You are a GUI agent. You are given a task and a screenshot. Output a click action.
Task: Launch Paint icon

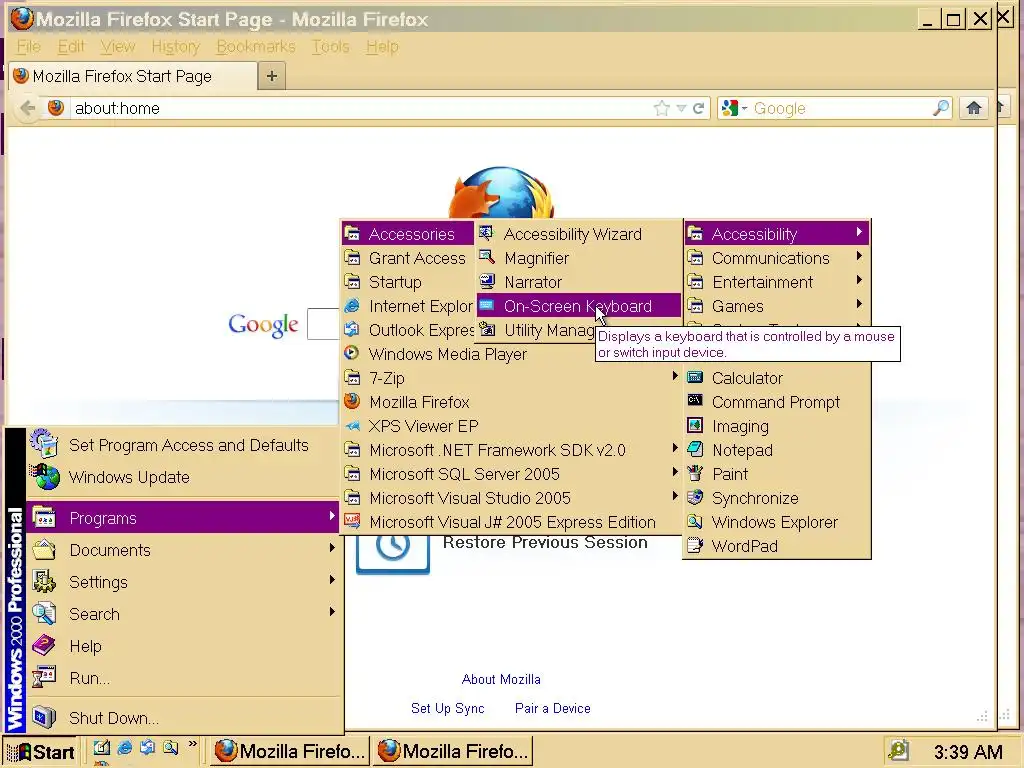696,473
